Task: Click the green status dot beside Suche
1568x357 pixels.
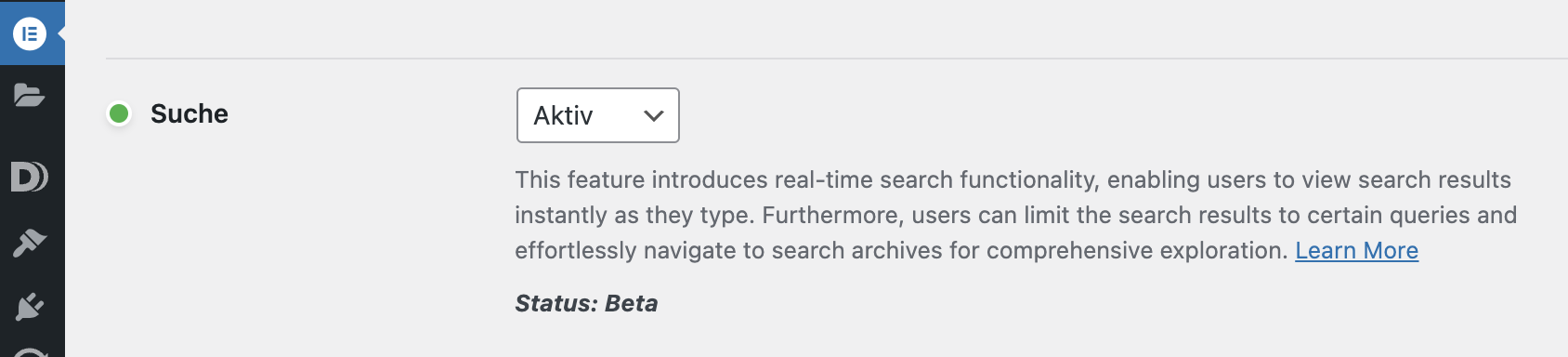Action: tap(119, 113)
